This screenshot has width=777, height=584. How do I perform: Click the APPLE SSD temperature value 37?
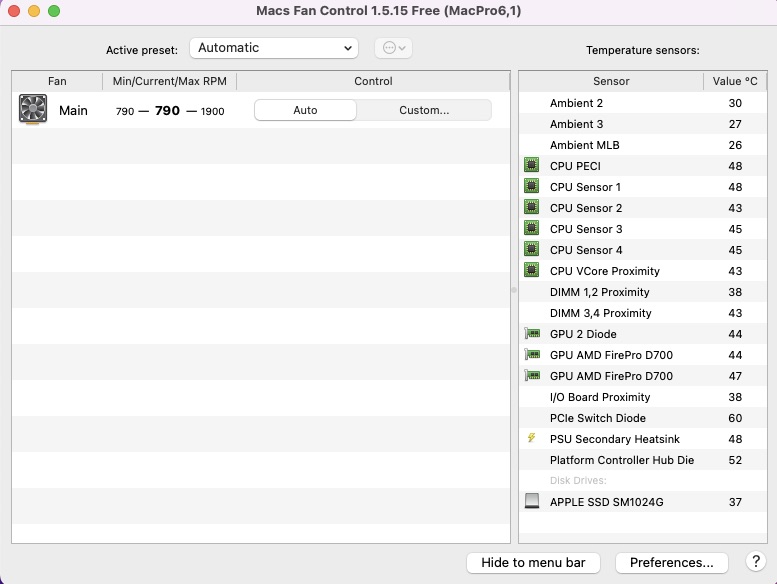[735, 502]
